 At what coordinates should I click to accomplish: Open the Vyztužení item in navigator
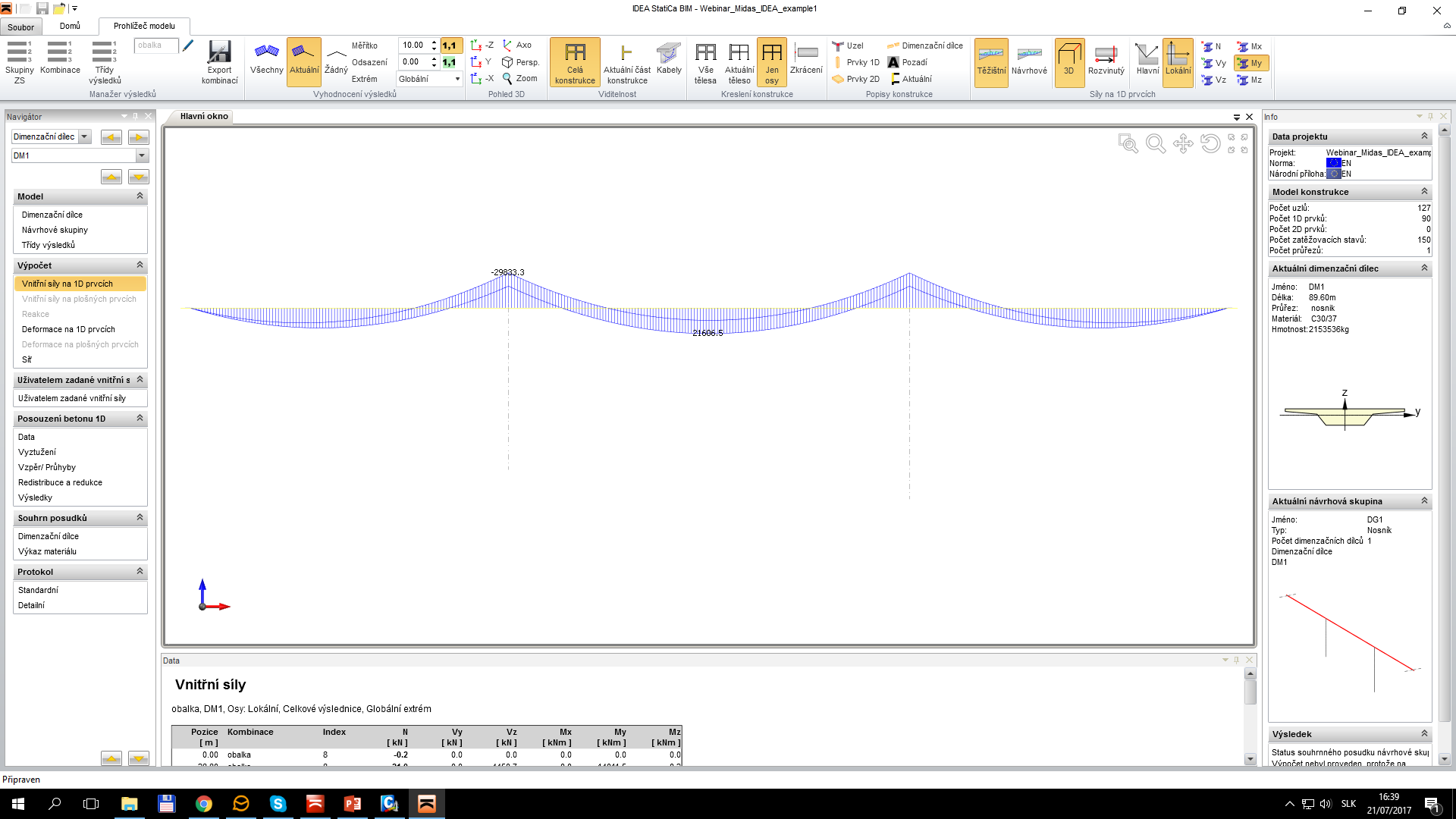37,452
